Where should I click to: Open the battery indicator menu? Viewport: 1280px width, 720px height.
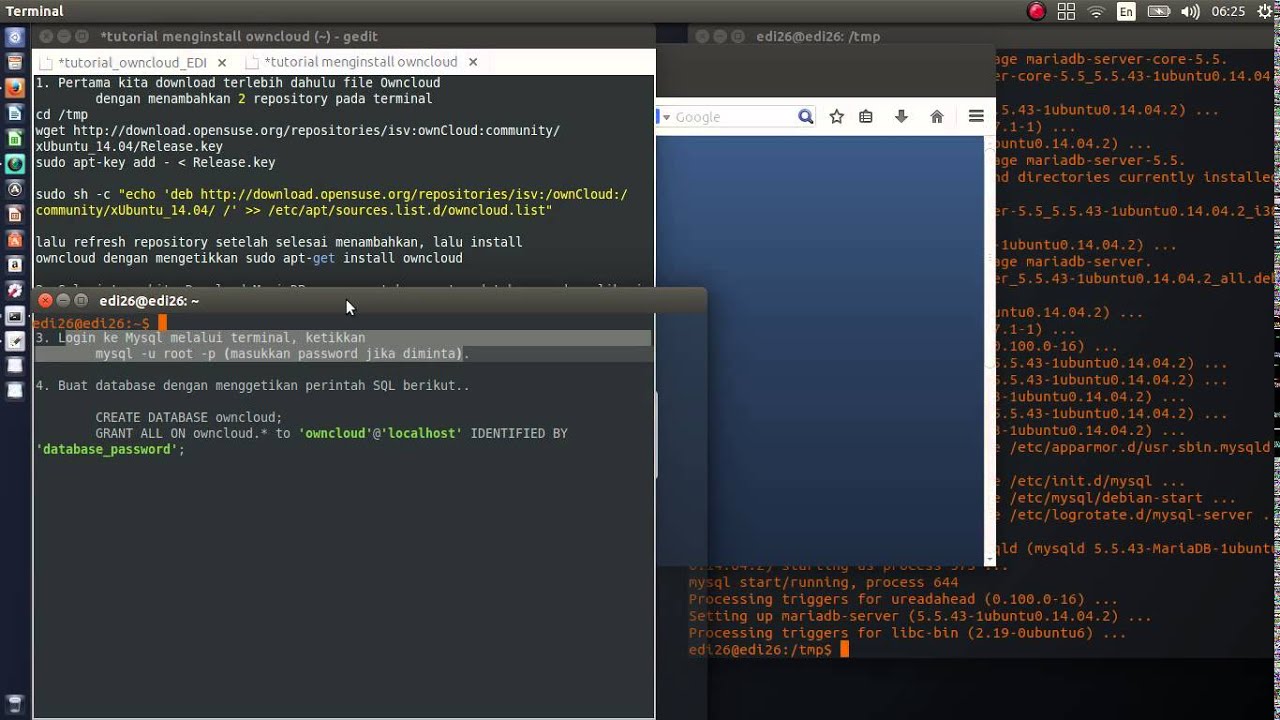[1159, 11]
